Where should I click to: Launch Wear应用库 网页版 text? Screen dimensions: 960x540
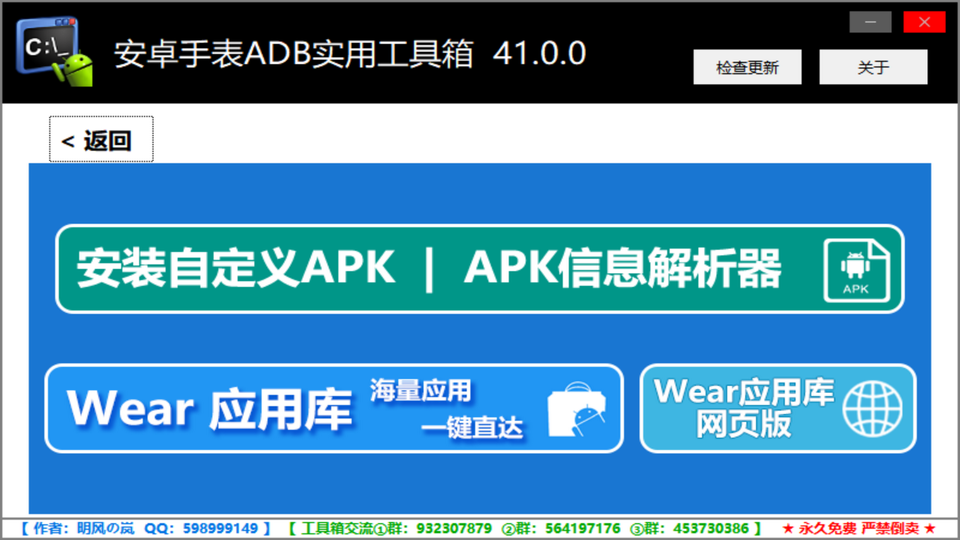tap(744, 408)
